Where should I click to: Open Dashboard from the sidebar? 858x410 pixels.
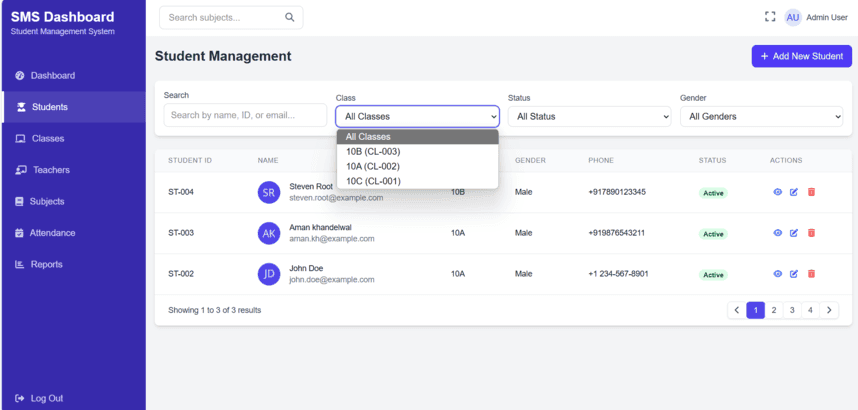point(74,76)
